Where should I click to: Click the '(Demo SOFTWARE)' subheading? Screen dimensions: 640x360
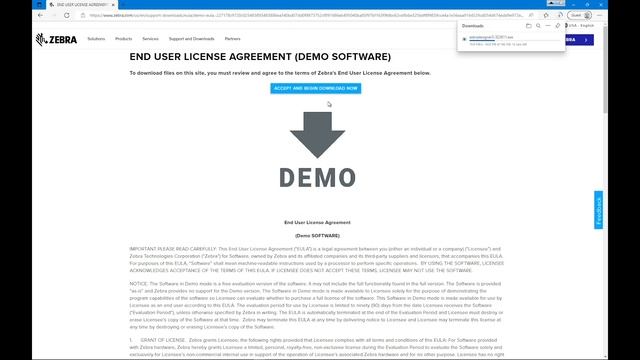(x=317, y=236)
